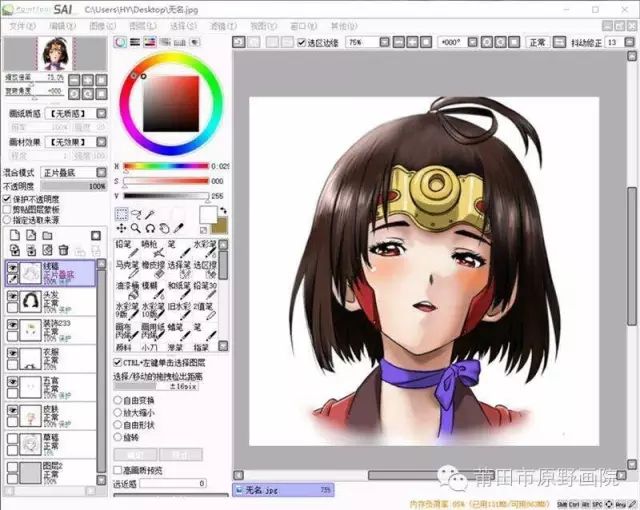Hide the 衣服 layer via eye icon
This screenshot has width=640, height=510.
[13, 353]
